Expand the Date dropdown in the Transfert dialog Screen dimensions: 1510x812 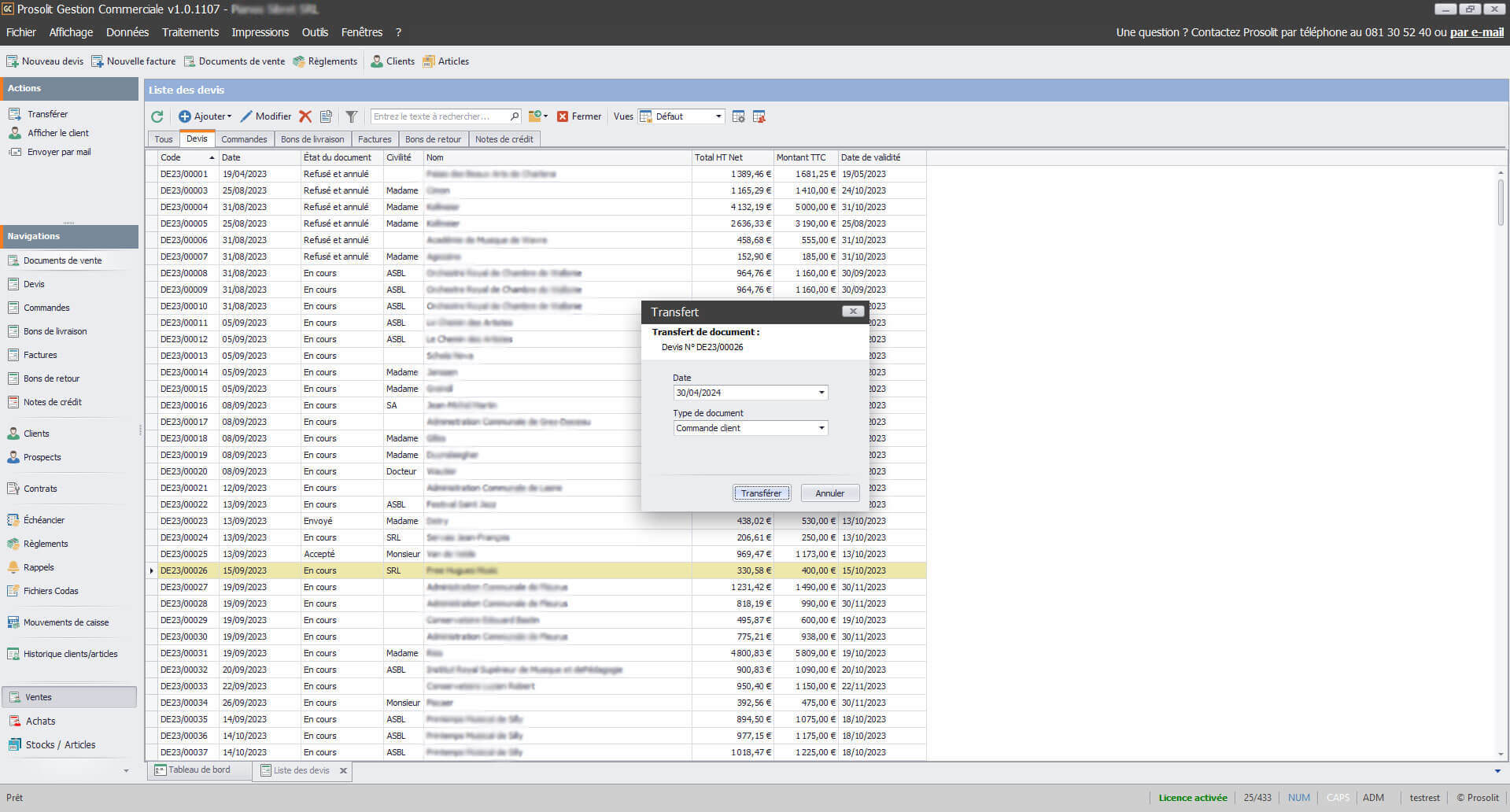coord(821,393)
